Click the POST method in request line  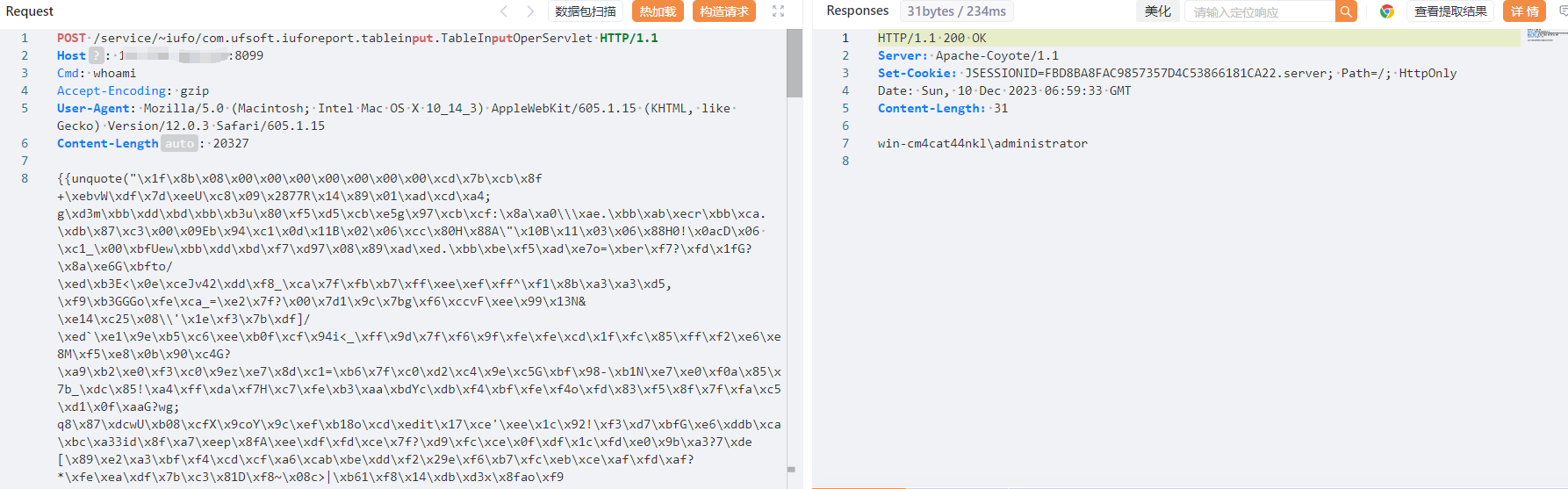[71, 38]
